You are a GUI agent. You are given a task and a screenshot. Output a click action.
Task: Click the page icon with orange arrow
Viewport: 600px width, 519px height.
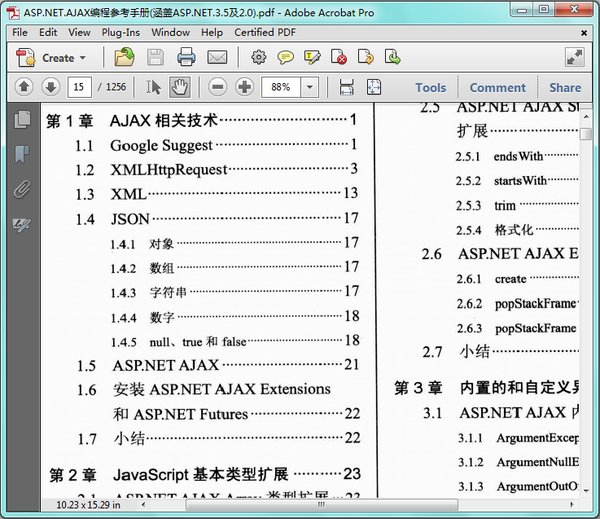[366, 57]
